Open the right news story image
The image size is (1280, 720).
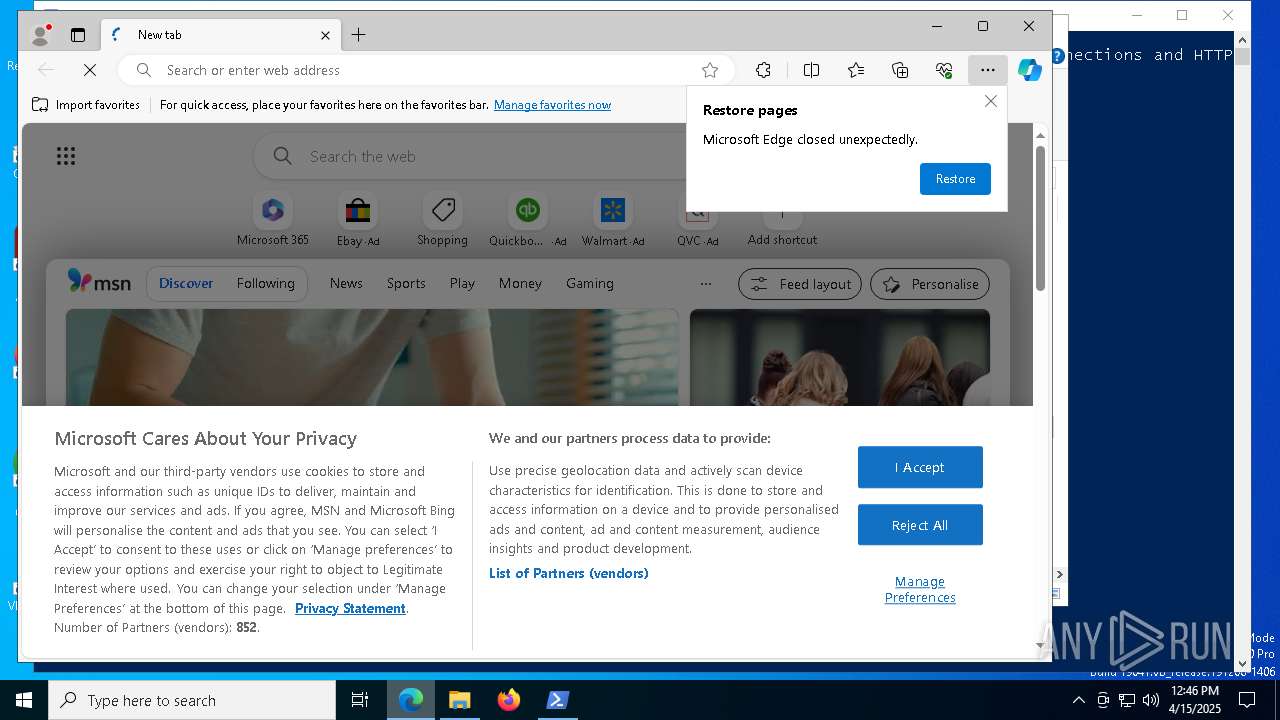[840, 357]
